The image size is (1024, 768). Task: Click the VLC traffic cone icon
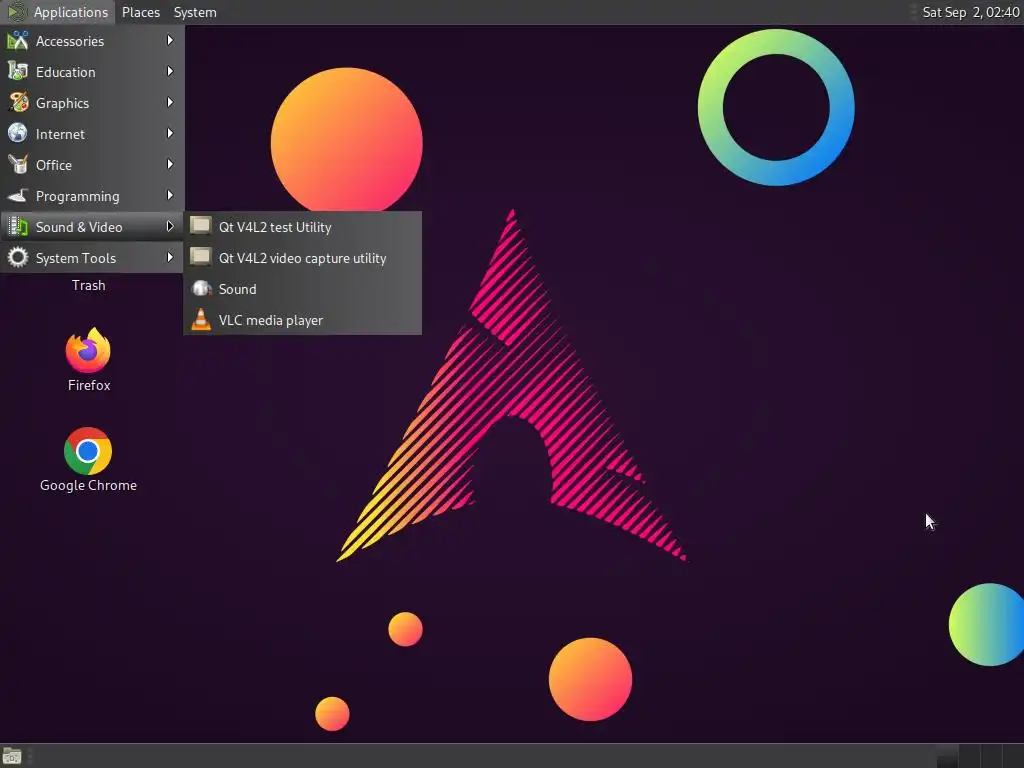[x=201, y=319]
